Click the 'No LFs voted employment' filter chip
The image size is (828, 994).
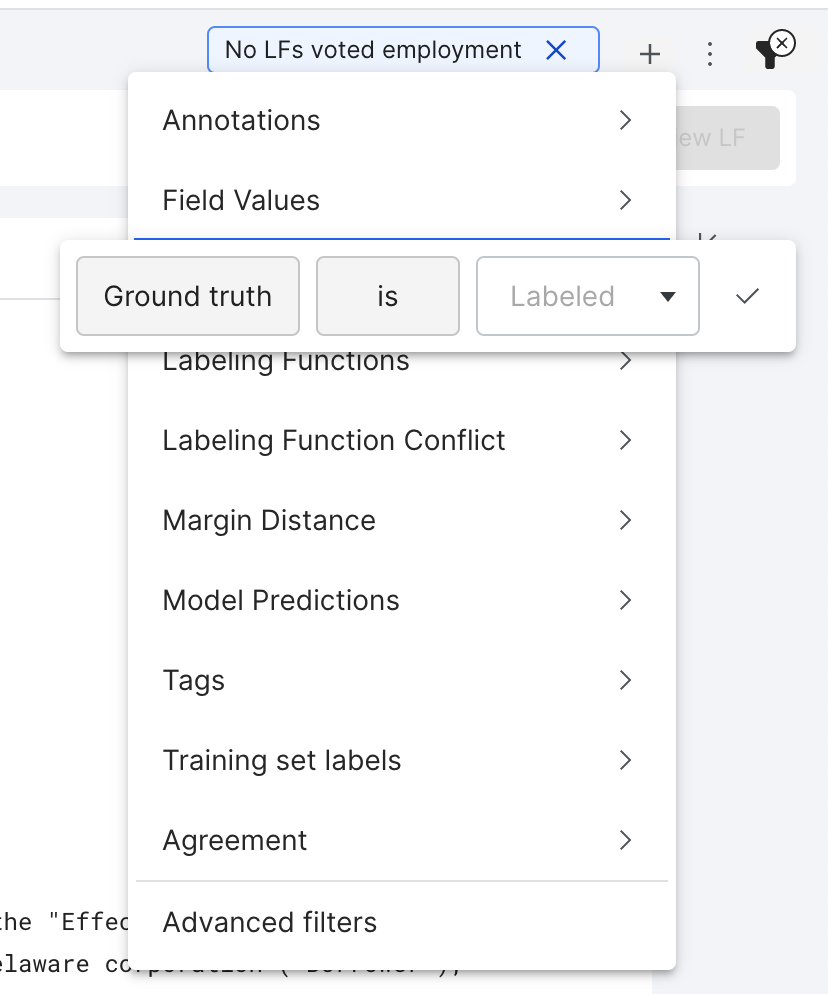[373, 50]
